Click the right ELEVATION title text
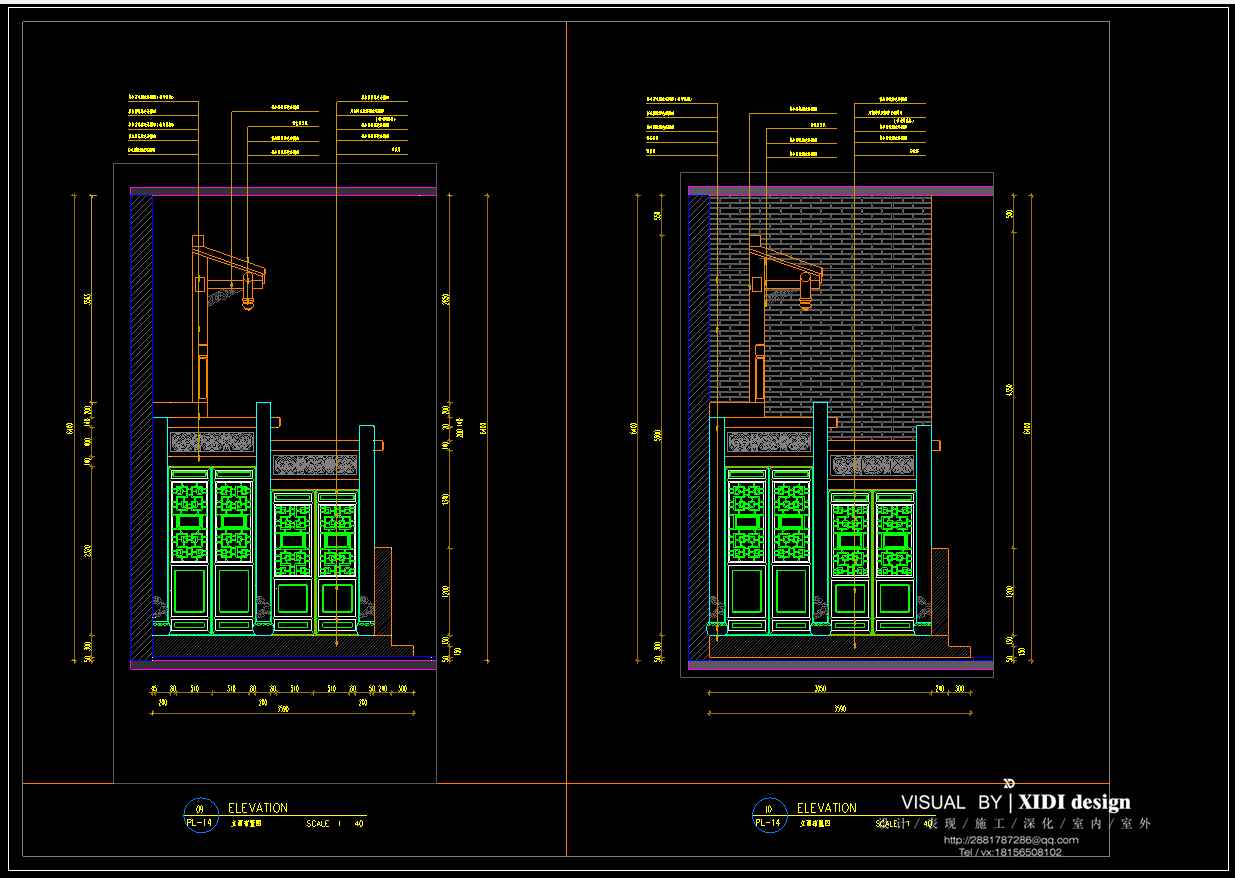The width and height of the screenshot is (1235, 878). pyautogui.click(x=826, y=807)
